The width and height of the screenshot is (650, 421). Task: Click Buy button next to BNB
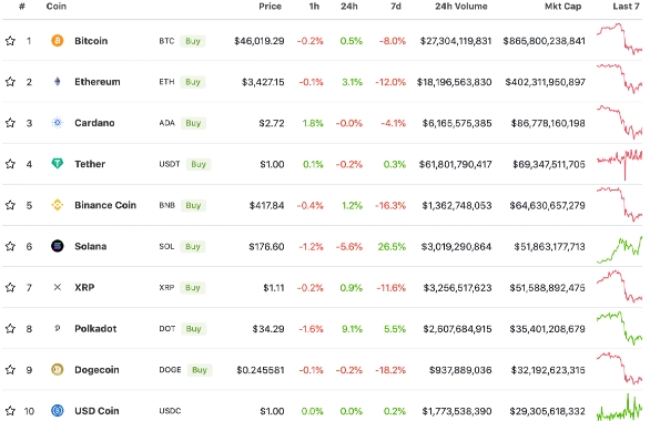193,205
